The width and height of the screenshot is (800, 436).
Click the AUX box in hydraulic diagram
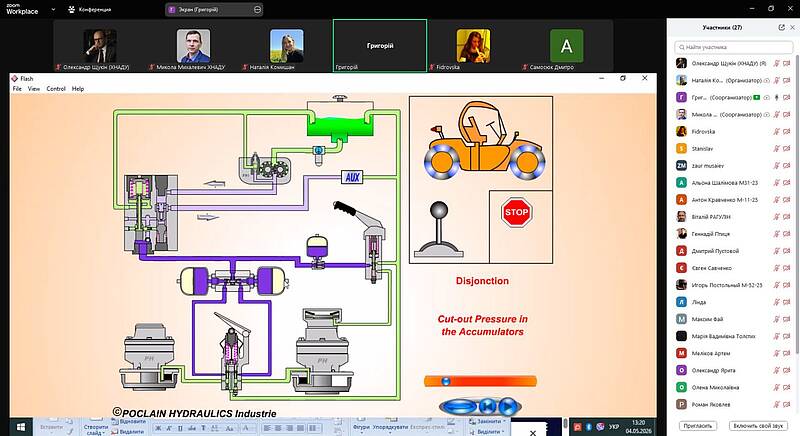coord(352,177)
